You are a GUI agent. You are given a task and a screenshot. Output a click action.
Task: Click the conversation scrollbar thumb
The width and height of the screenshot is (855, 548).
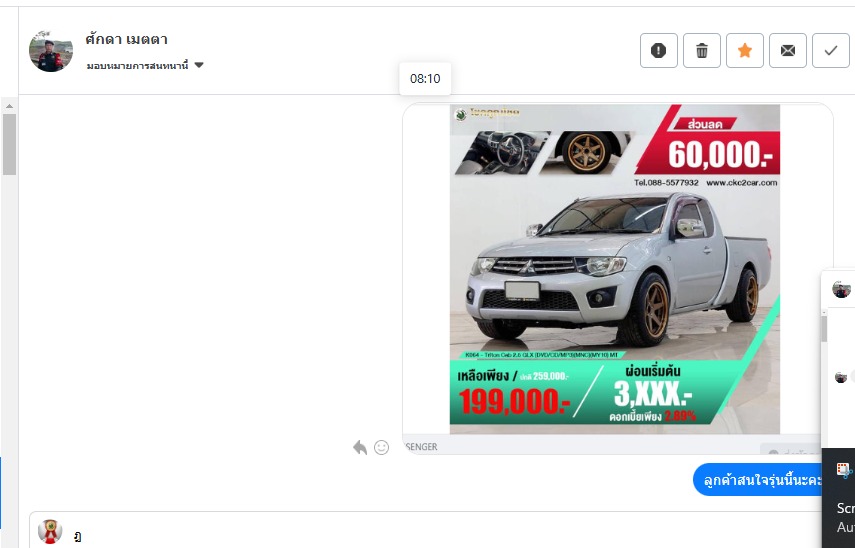pyautogui.click(x=9, y=144)
